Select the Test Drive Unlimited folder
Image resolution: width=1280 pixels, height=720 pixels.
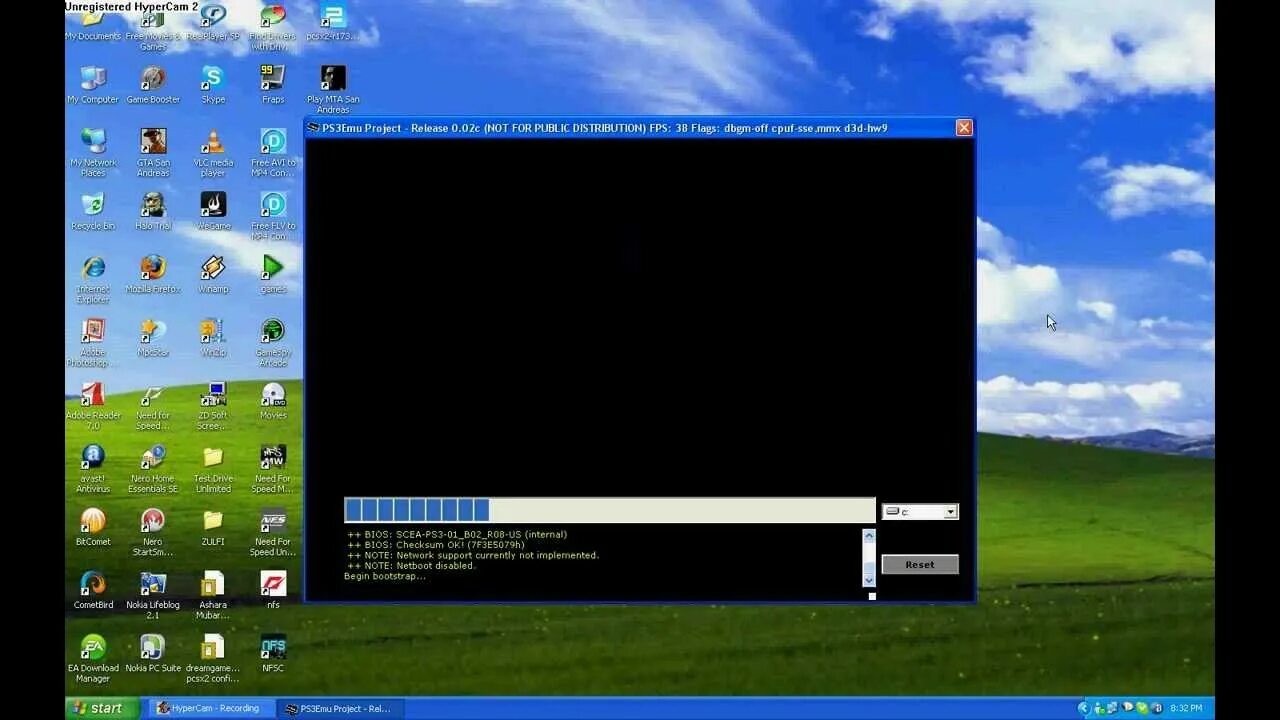[213, 468]
